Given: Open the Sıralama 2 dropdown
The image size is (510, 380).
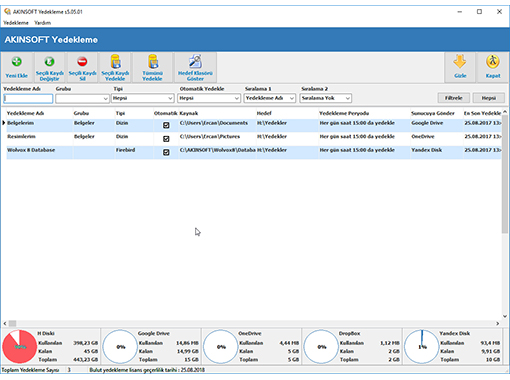Looking at the screenshot, I should click(347, 98).
